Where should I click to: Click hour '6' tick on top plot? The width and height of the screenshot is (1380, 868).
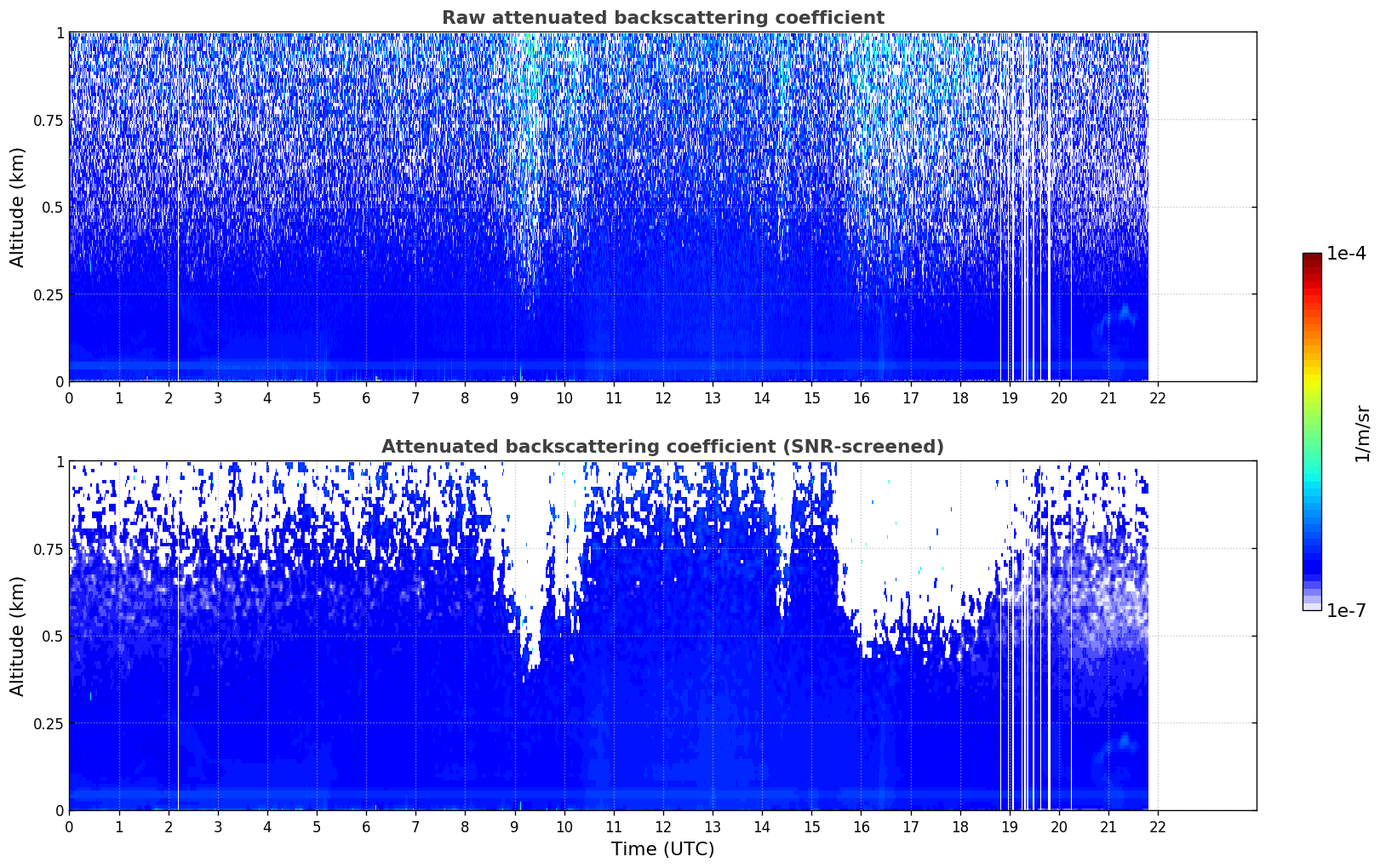pos(366,397)
